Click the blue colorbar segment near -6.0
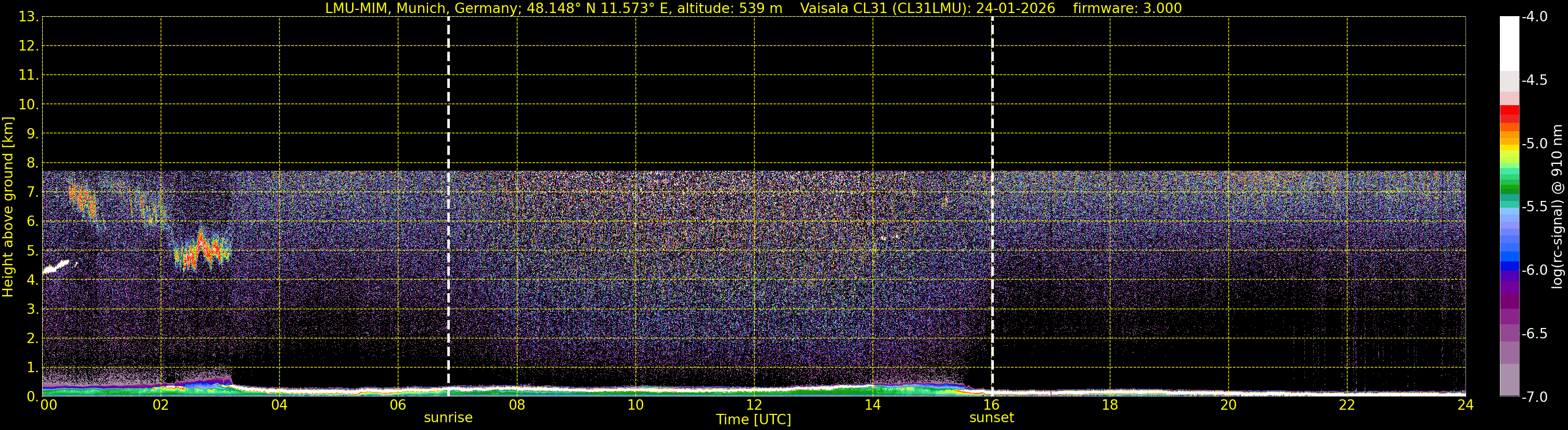The height and width of the screenshot is (430, 1568). click(1510, 265)
